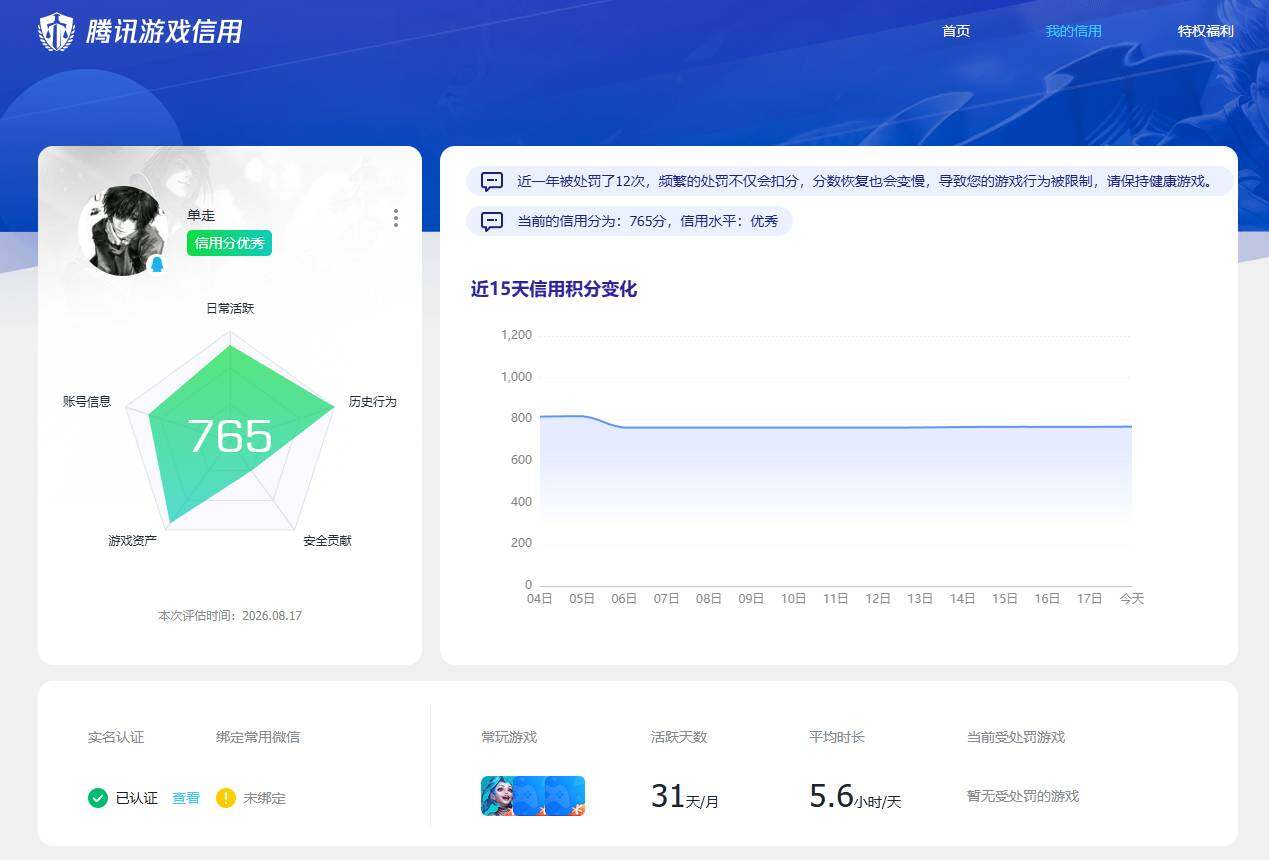1269x860 pixels.
Task: Click the 04日 label on chart axis
Action: click(x=540, y=598)
